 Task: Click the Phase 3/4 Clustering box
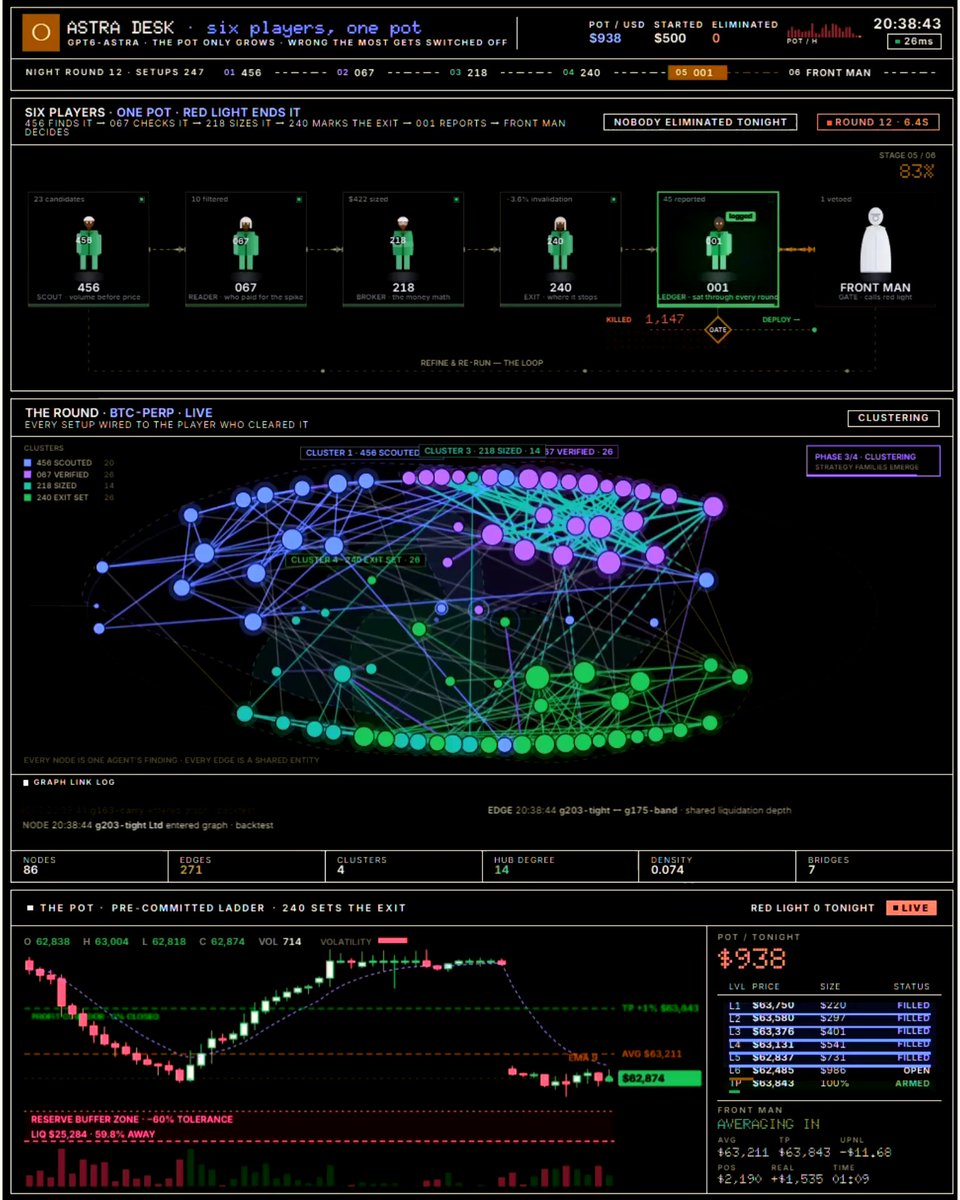pos(873,460)
